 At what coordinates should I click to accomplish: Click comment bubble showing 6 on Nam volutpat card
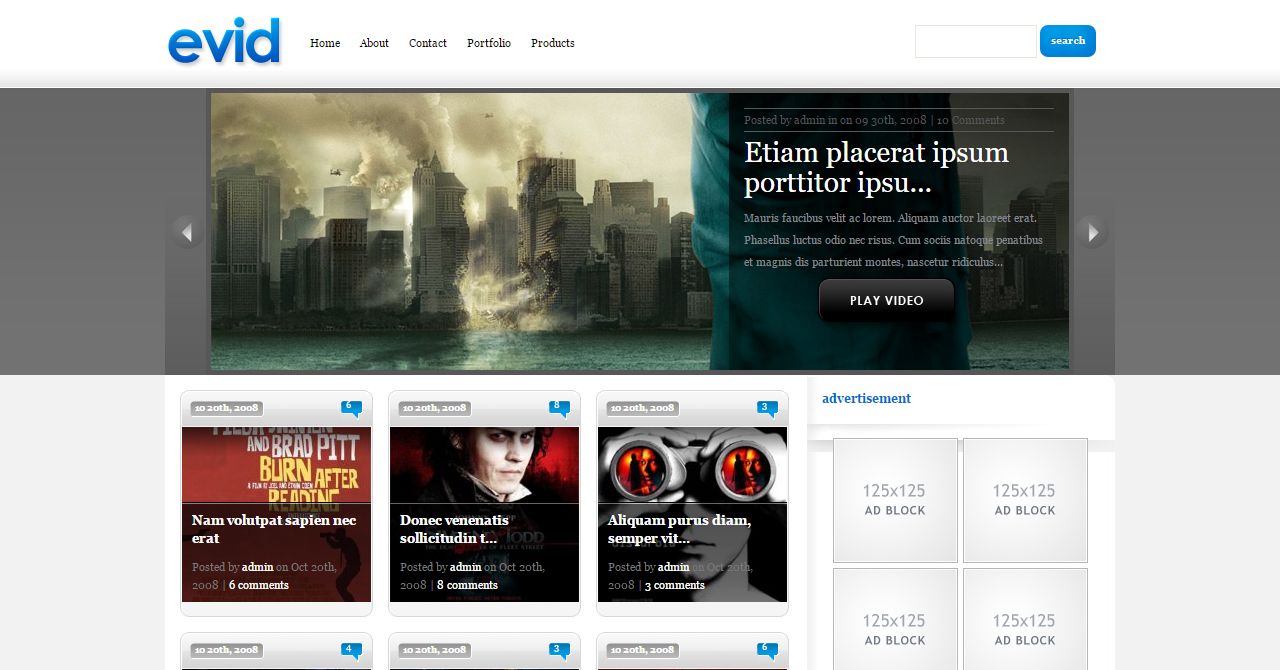pos(351,408)
